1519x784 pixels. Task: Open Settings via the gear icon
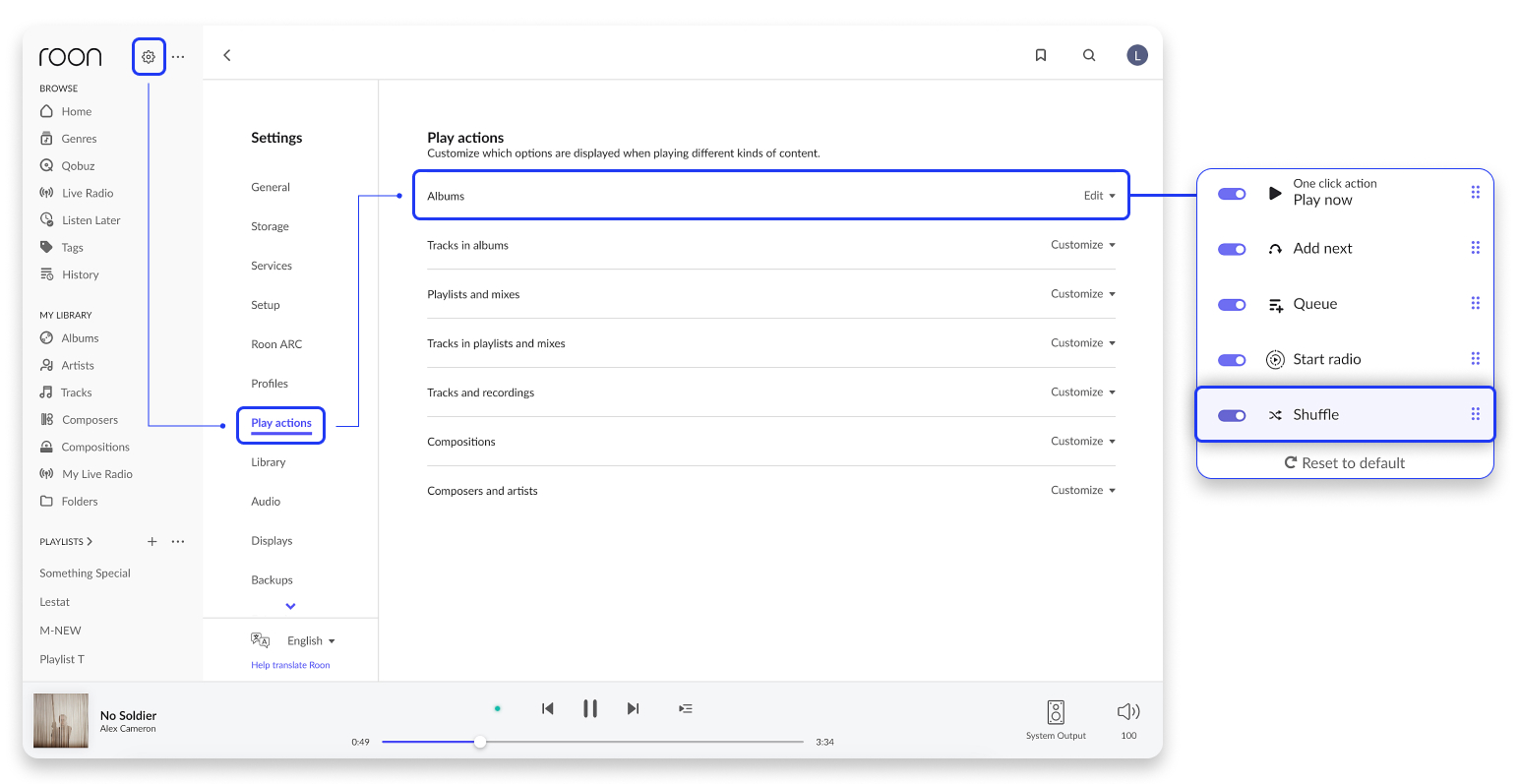pyautogui.click(x=149, y=57)
